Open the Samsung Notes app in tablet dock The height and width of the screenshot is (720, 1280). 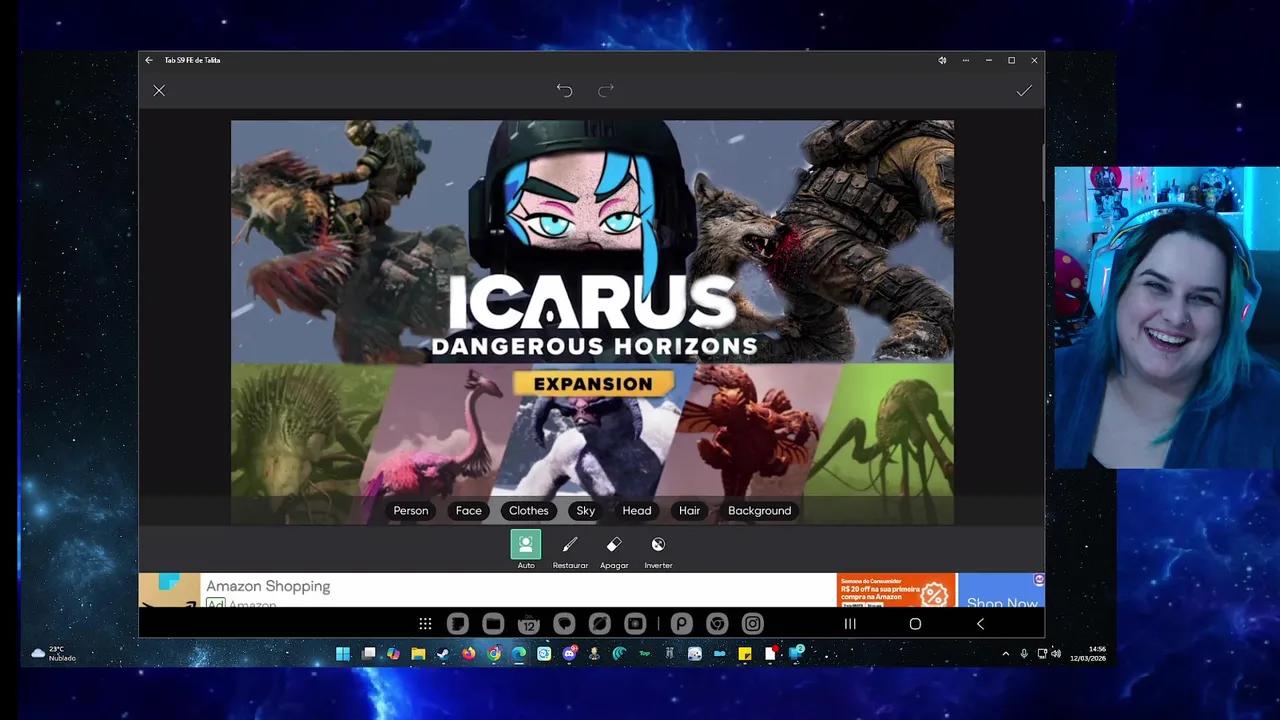click(458, 624)
